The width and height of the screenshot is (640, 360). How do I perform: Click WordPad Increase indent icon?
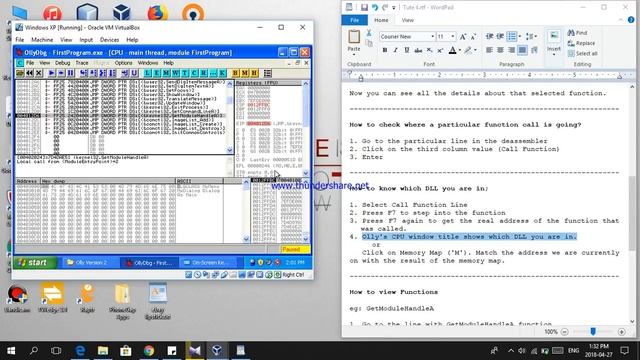[500, 36]
